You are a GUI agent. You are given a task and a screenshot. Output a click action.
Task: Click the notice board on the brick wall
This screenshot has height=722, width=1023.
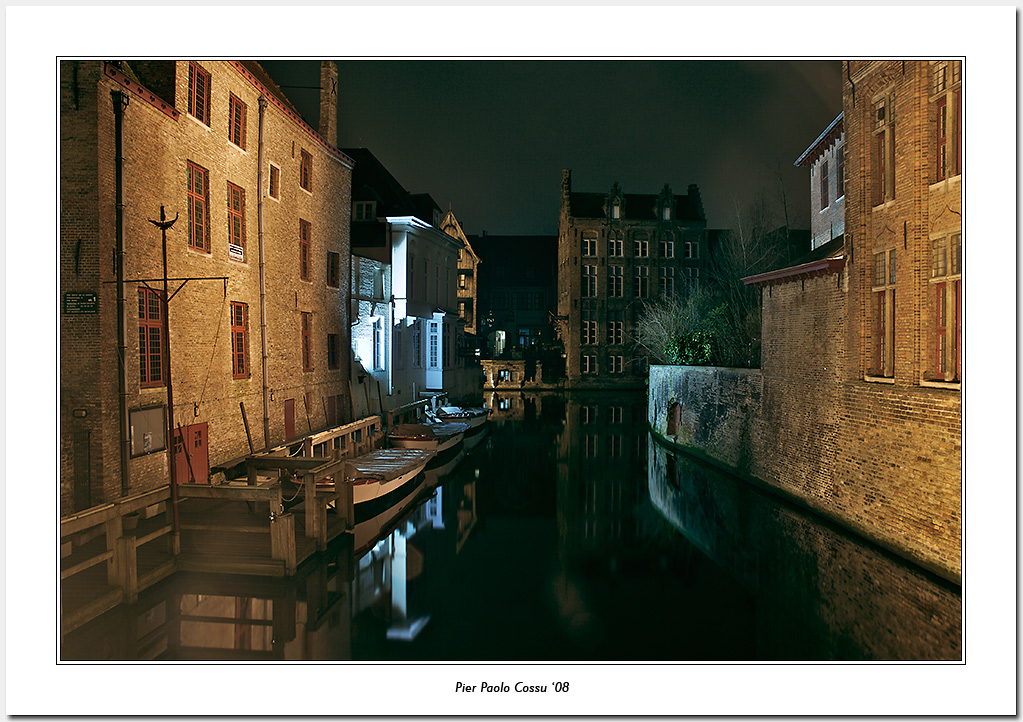[x=146, y=430]
